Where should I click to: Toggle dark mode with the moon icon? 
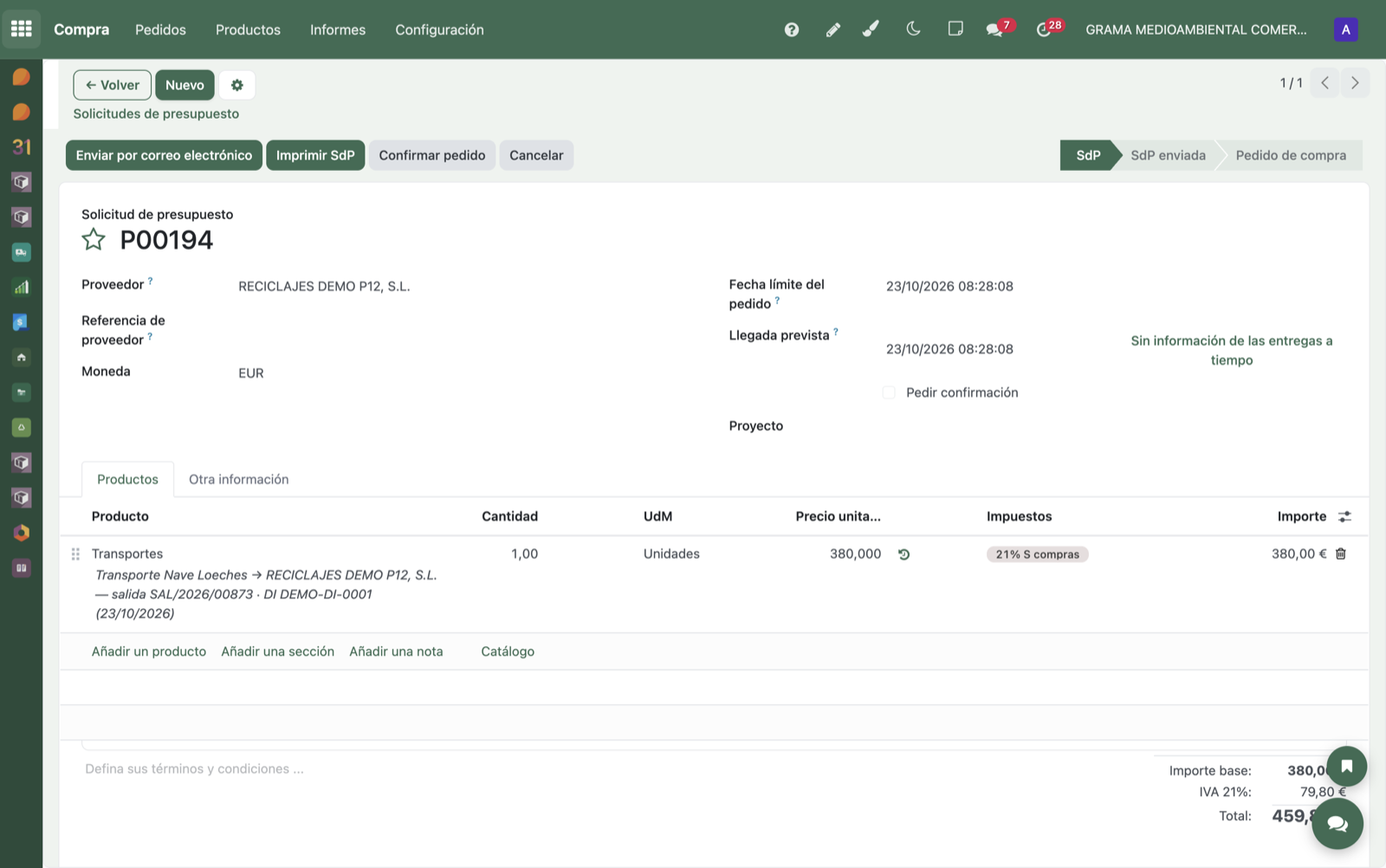(x=913, y=29)
